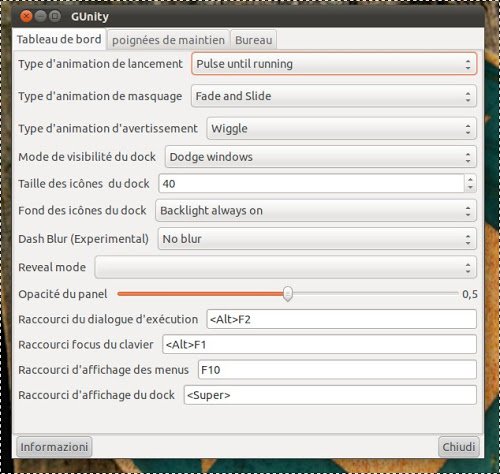This screenshot has width=500, height=474.
Task: Click the Mode de visibilité du dock label
Action: [x=87, y=157]
